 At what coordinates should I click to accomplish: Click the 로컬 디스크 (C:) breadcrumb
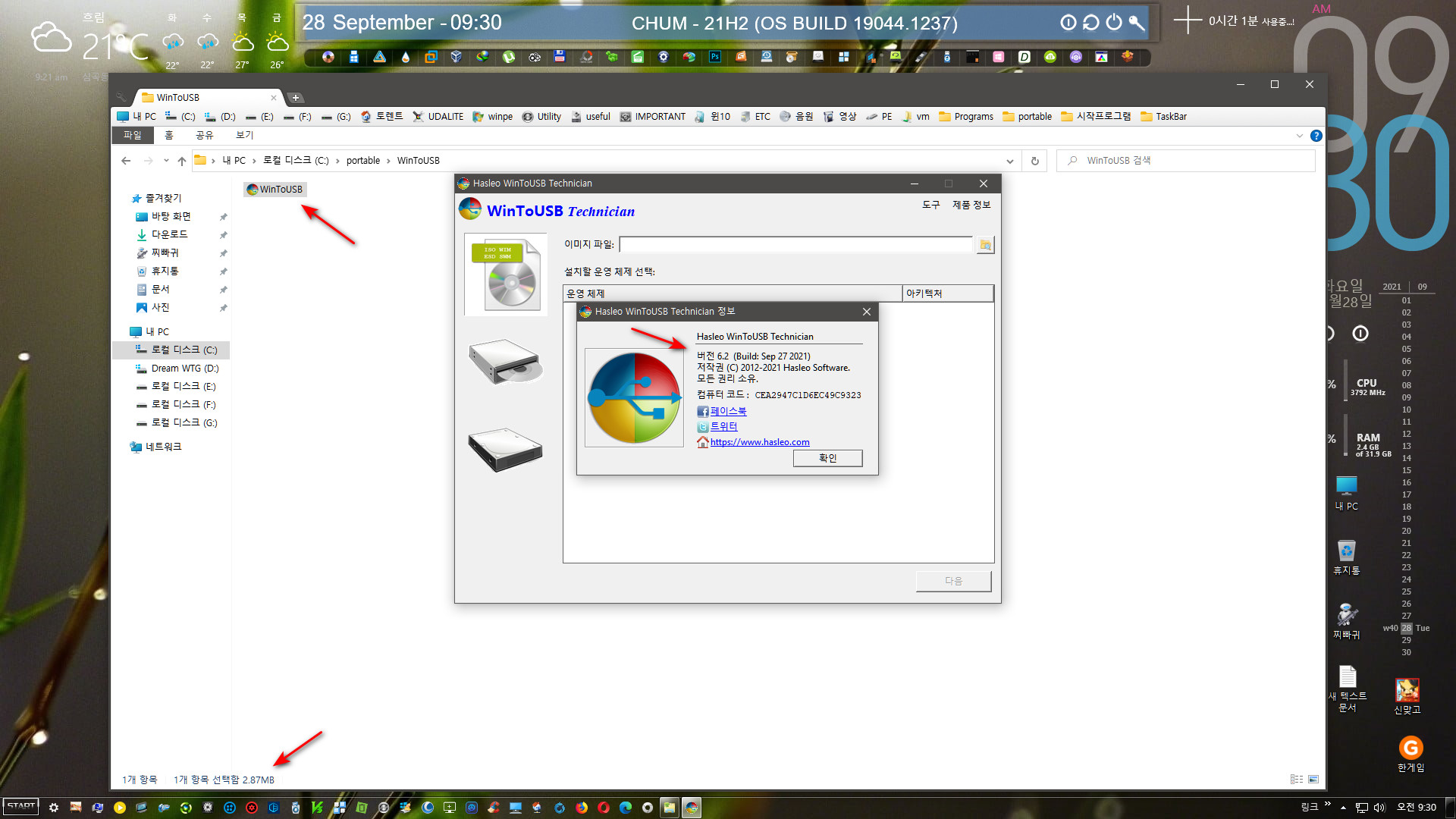pos(296,161)
